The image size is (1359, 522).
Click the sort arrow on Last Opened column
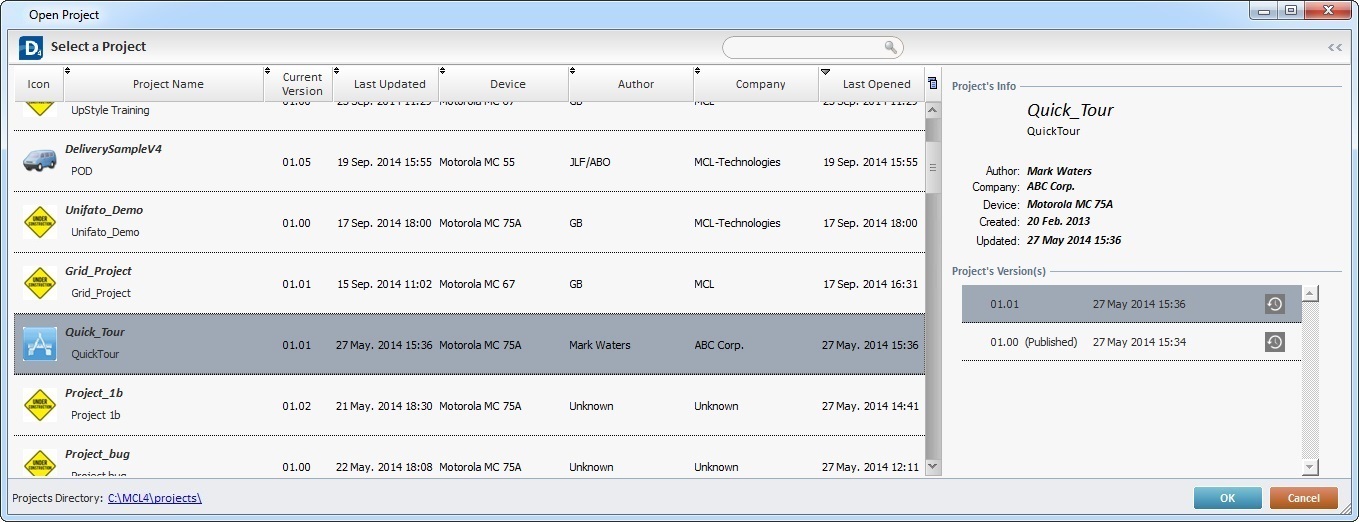tap(825, 72)
